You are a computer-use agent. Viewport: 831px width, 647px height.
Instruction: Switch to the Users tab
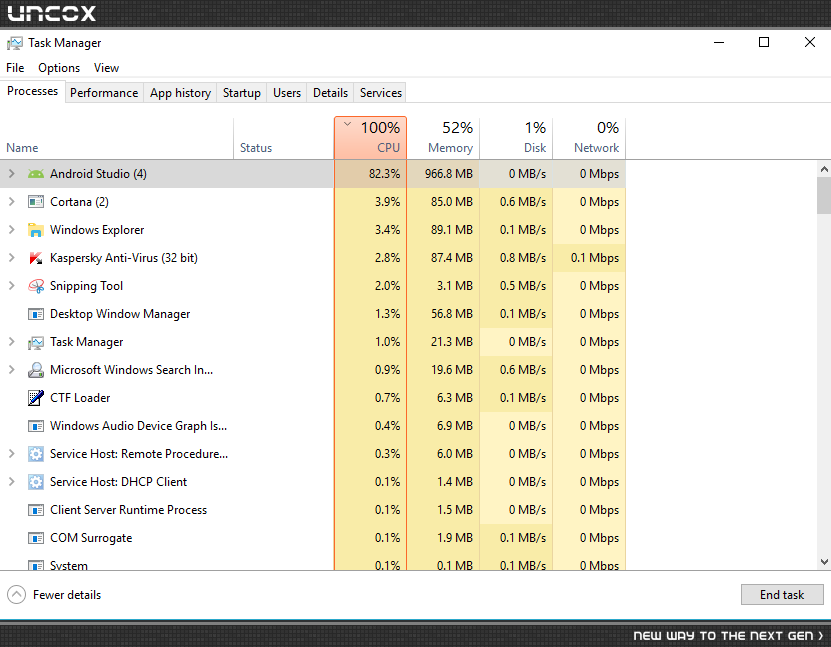[x=287, y=93]
